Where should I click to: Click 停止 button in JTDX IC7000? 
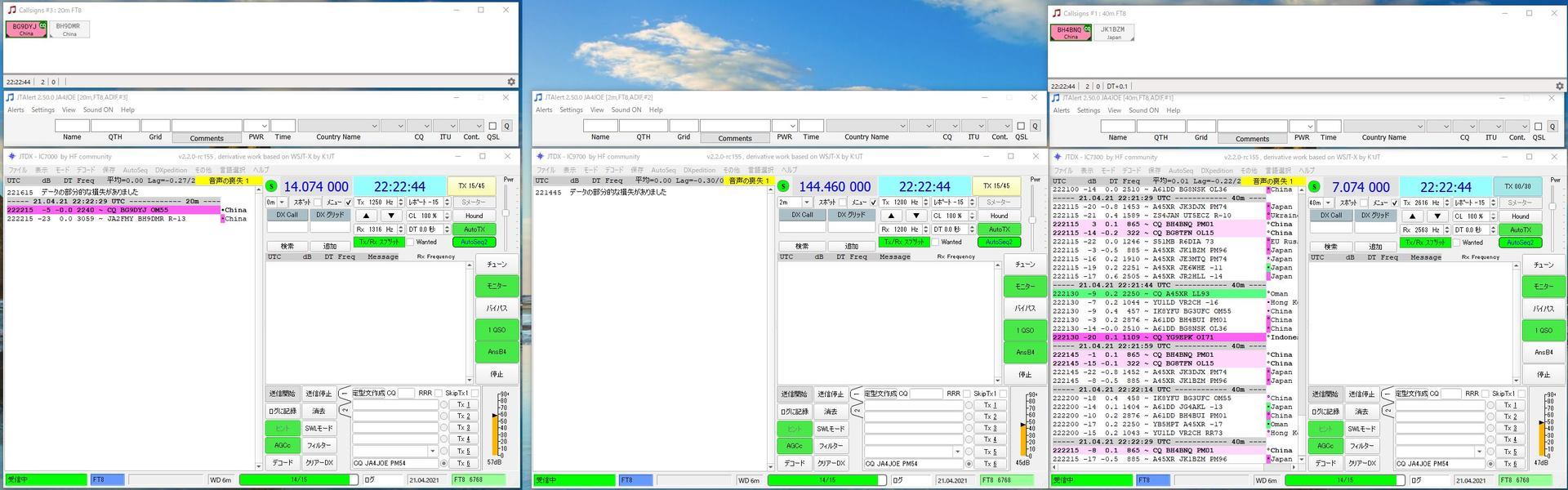(x=497, y=374)
